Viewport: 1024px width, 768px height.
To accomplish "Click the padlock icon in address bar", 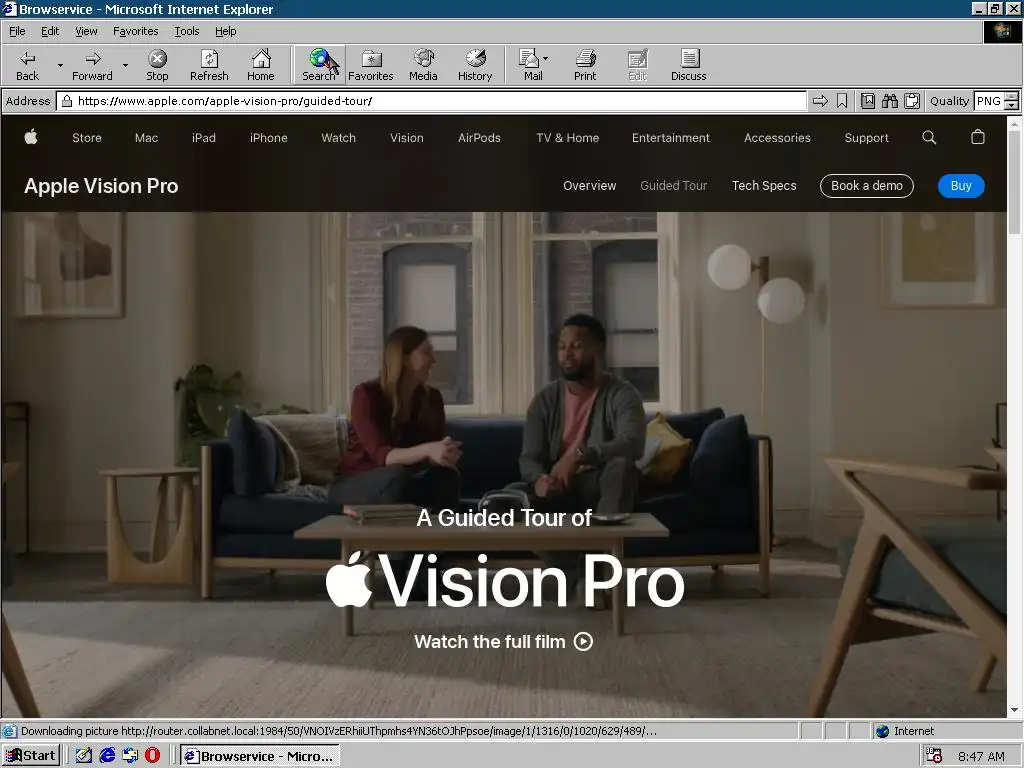I will pyautogui.click(x=67, y=101).
